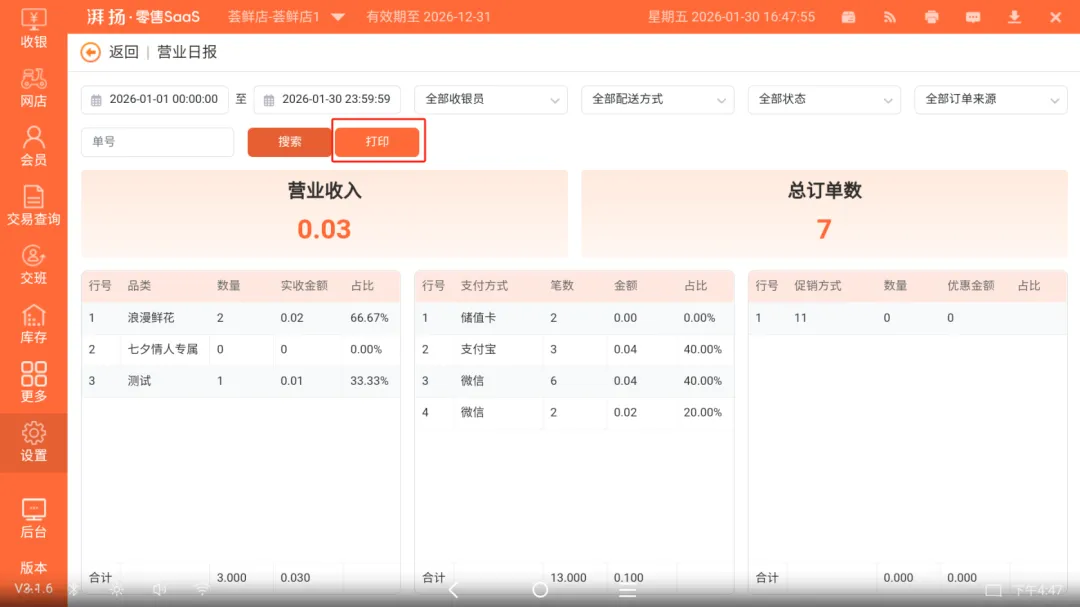The width and height of the screenshot is (1080, 607).
Task: Open the 会员 member section
Action: tap(33, 147)
